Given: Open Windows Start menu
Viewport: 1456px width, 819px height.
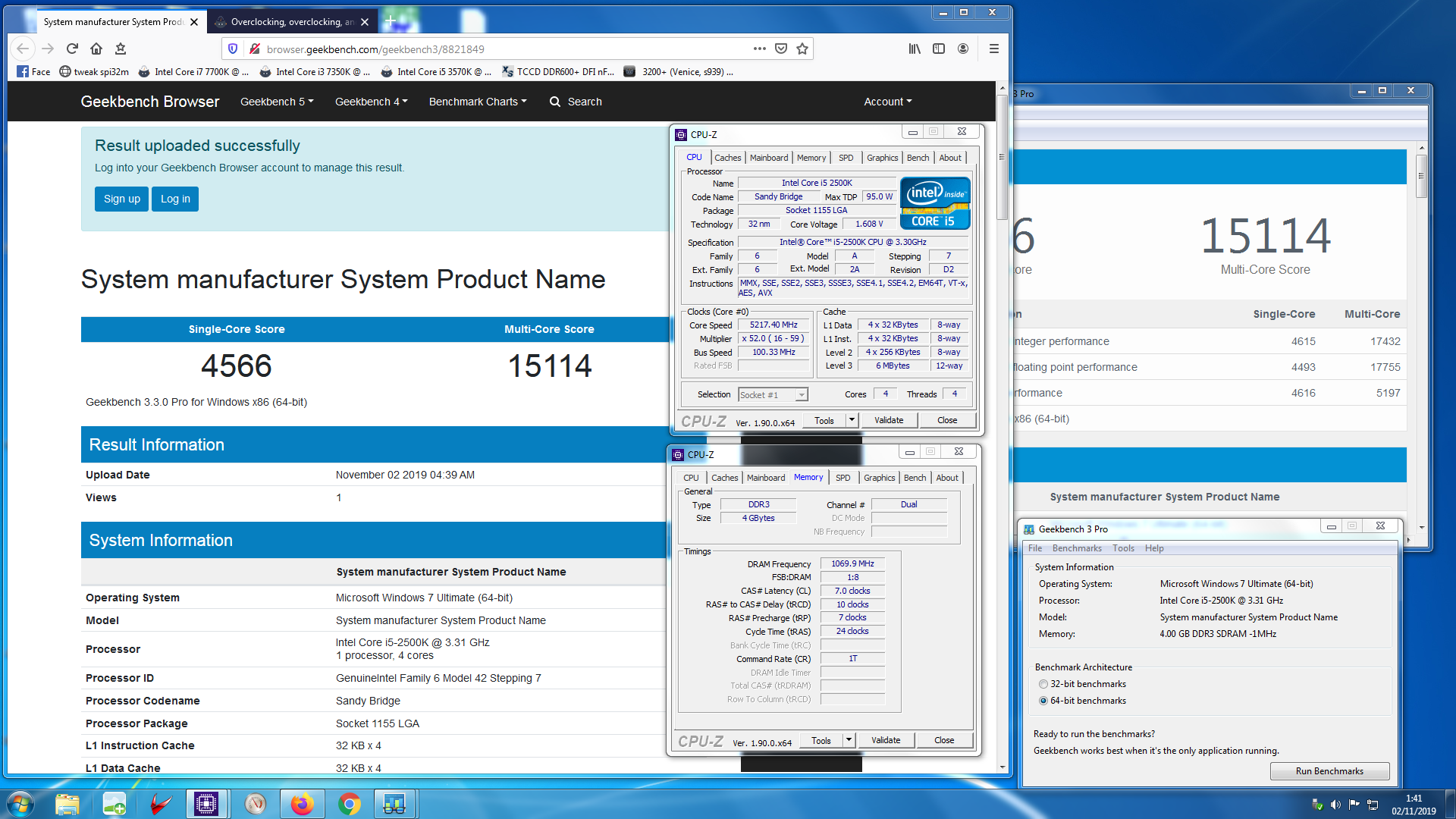Looking at the screenshot, I should tap(20, 804).
